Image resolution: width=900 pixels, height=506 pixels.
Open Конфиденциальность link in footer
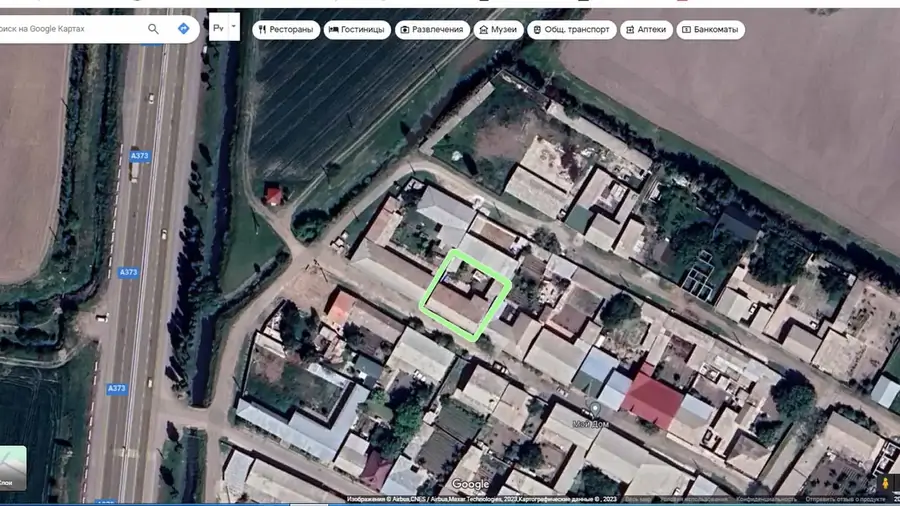pyautogui.click(x=766, y=499)
